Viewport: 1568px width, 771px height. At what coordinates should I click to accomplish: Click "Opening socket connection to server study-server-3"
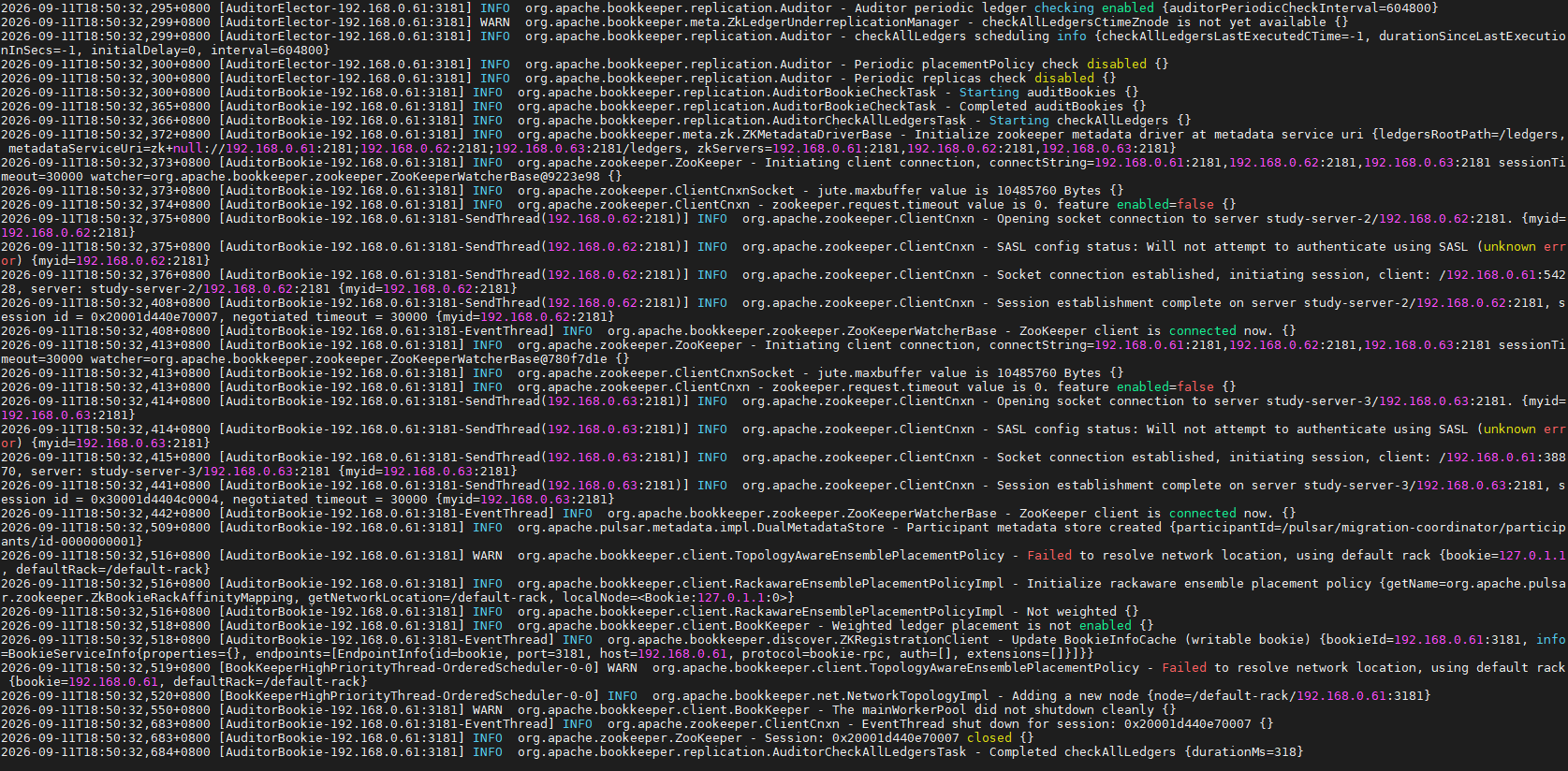tap(1184, 401)
